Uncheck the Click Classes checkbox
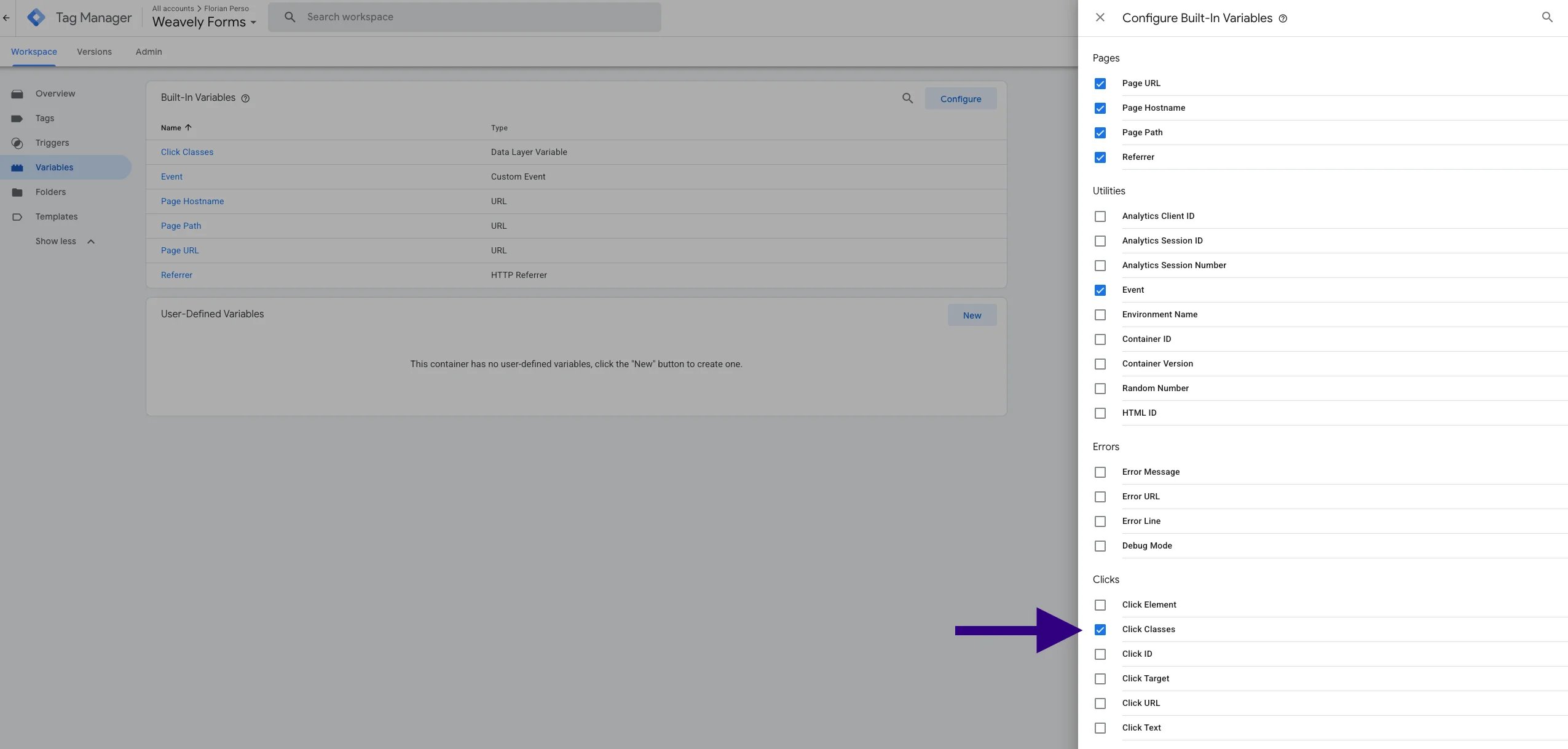 (1100, 630)
